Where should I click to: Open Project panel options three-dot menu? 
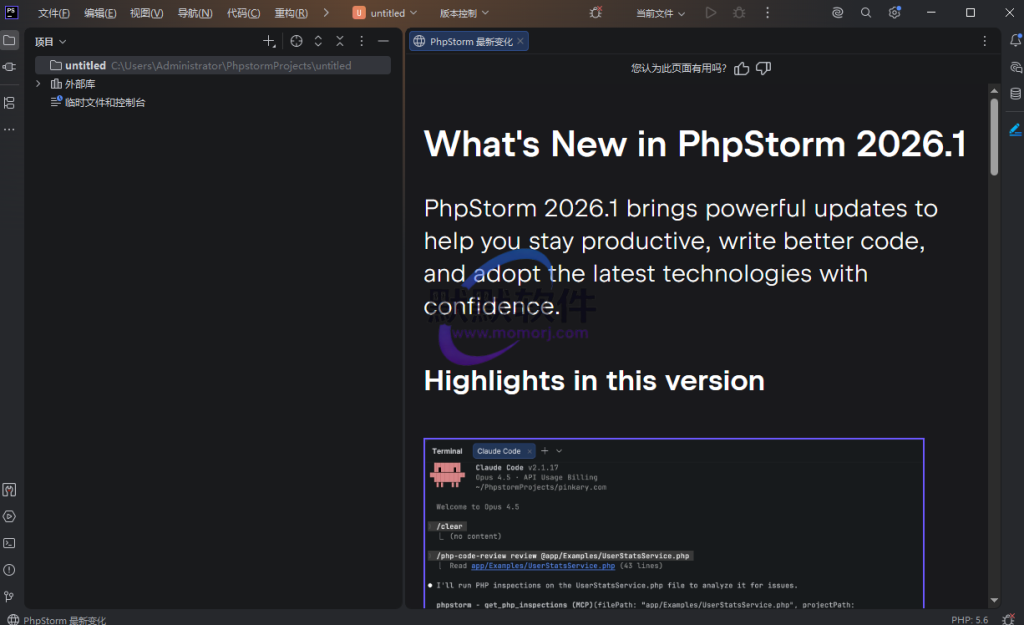(x=361, y=41)
